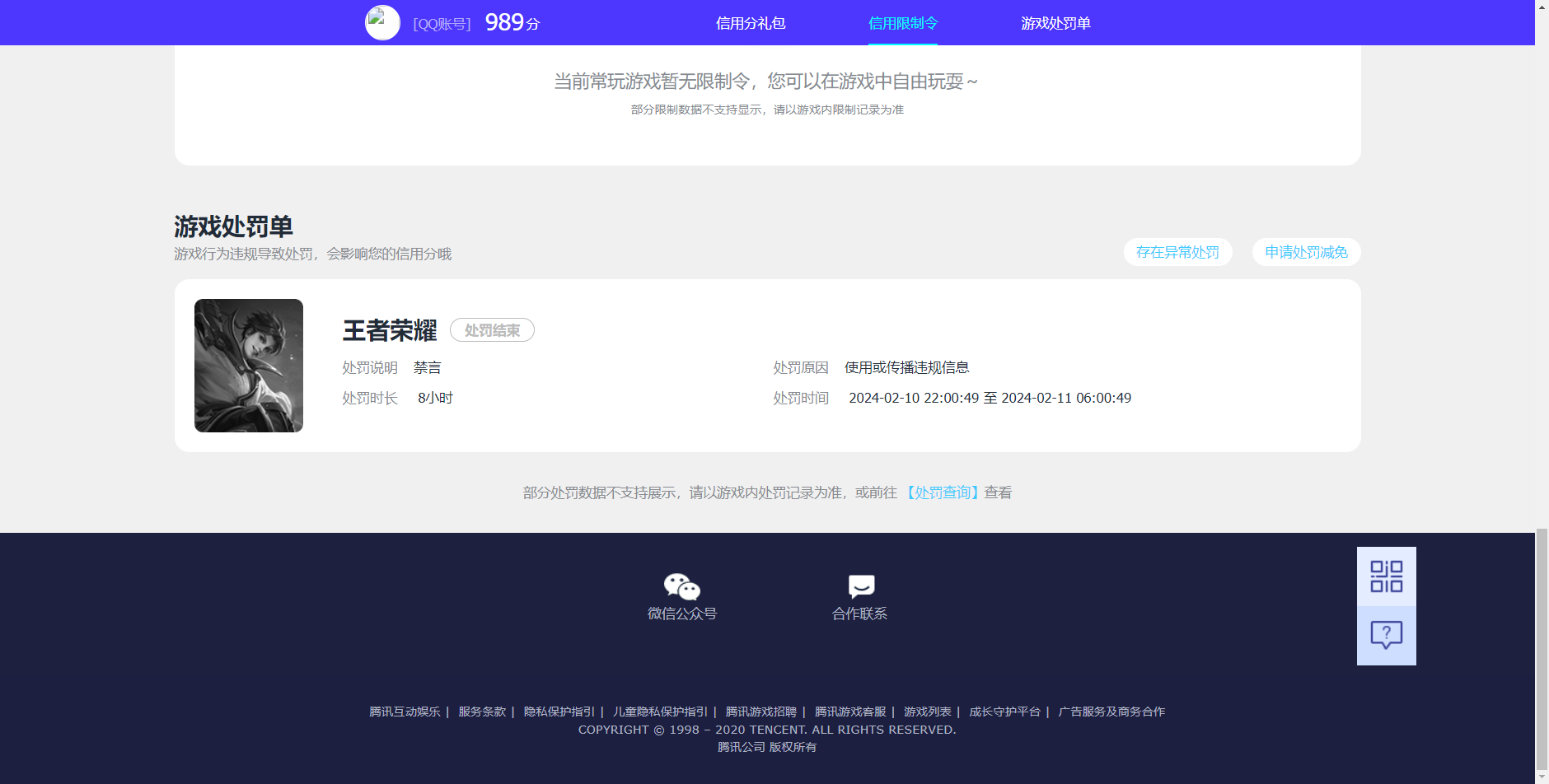Click the 合作联系 chat bubble icon
Image resolution: width=1549 pixels, height=784 pixels.
click(x=861, y=586)
